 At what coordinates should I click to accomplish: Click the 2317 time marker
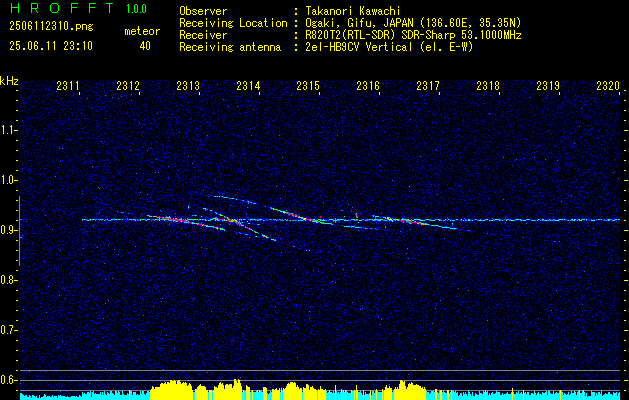(x=428, y=86)
